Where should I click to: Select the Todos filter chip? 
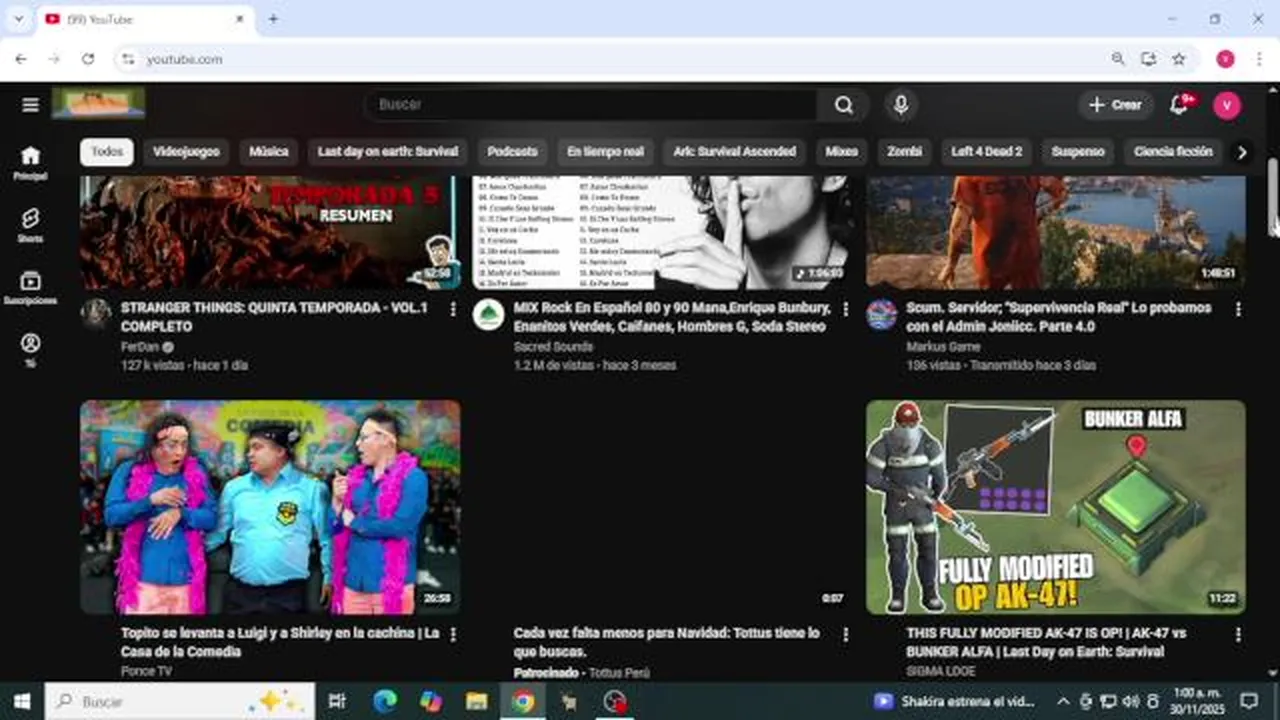pos(107,152)
